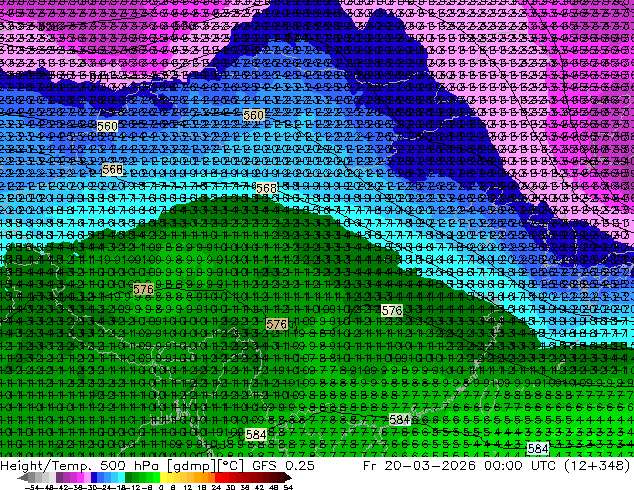The height and width of the screenshot is (490, 634).
Task: Click the dark navy blue legend swatch
Action: click(94, 477)
